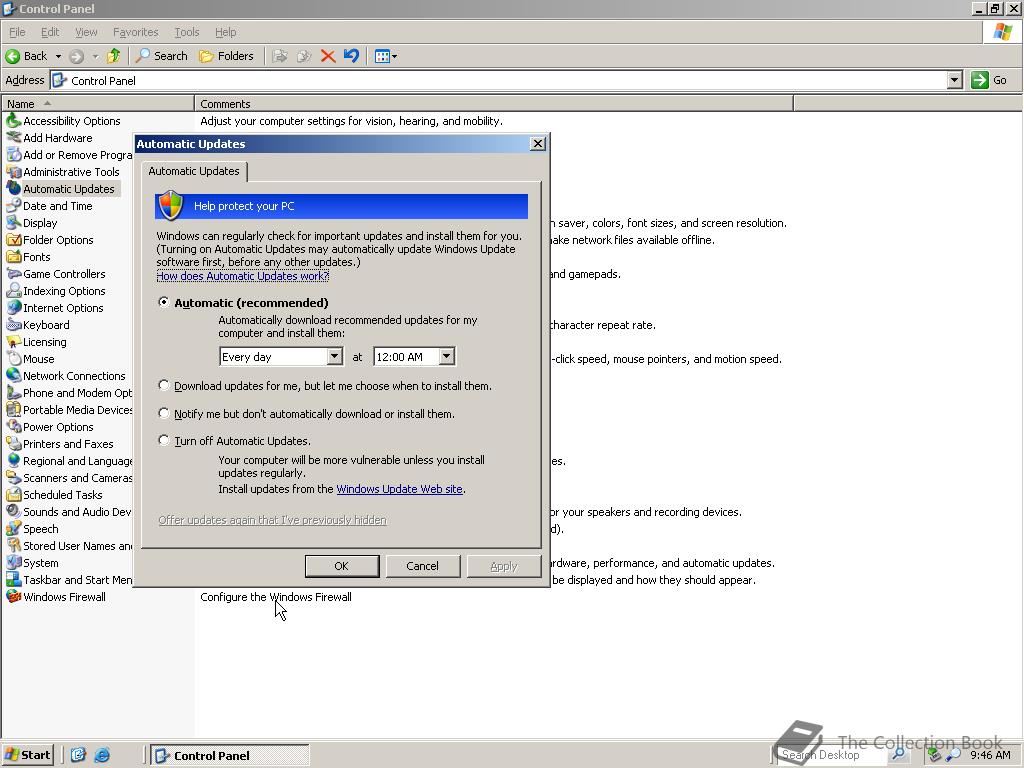Select the Printers and Faxes list item
The image size is (1024, 768).
click(68, 443)
